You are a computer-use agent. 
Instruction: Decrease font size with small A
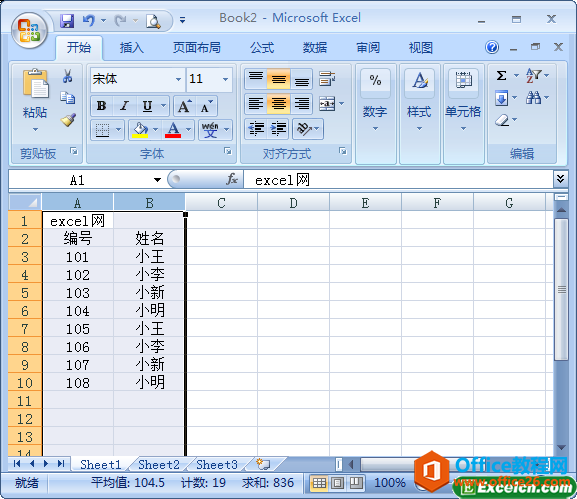point(206,106)
